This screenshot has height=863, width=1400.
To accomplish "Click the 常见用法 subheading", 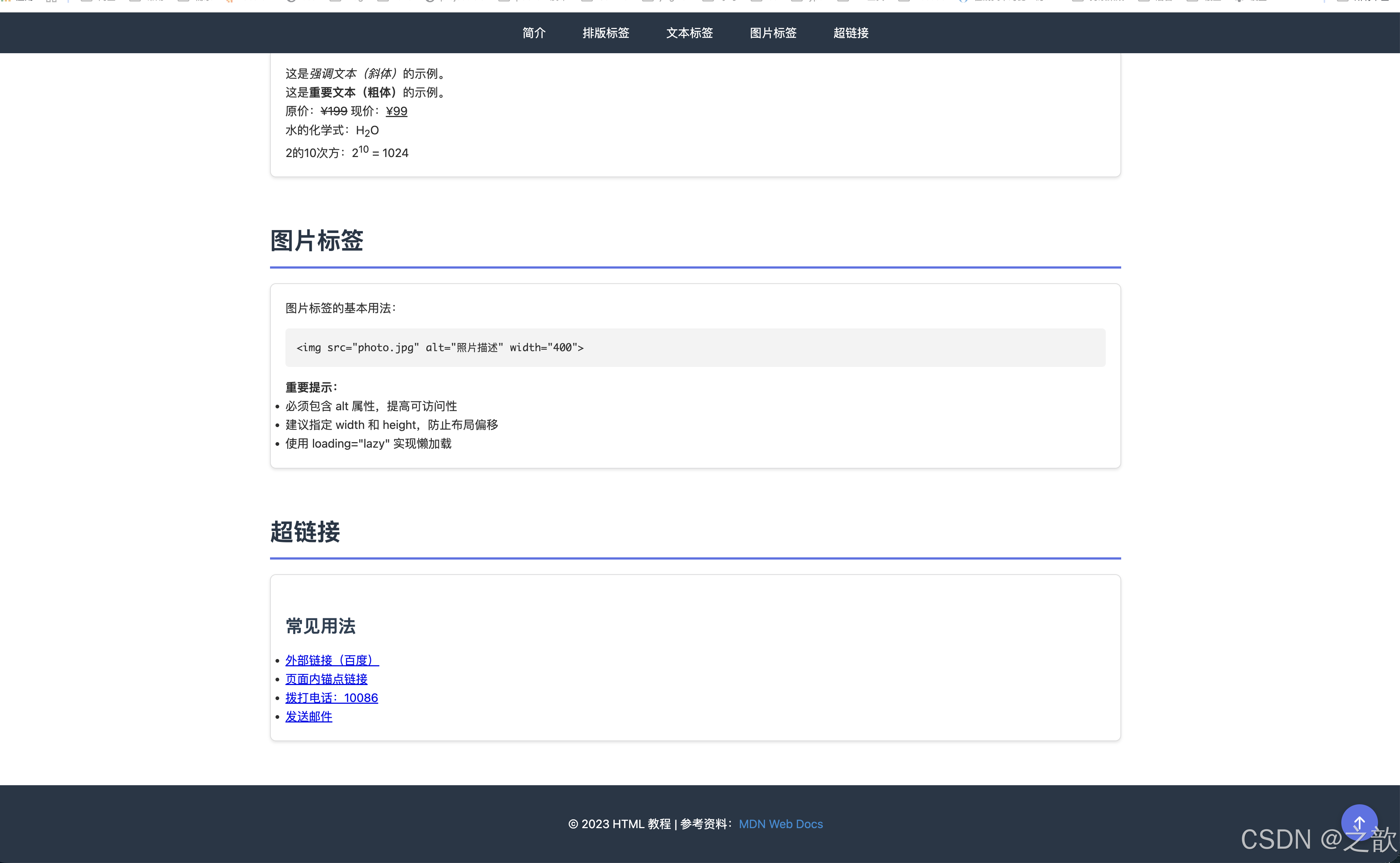I will [x=320, y=626].
